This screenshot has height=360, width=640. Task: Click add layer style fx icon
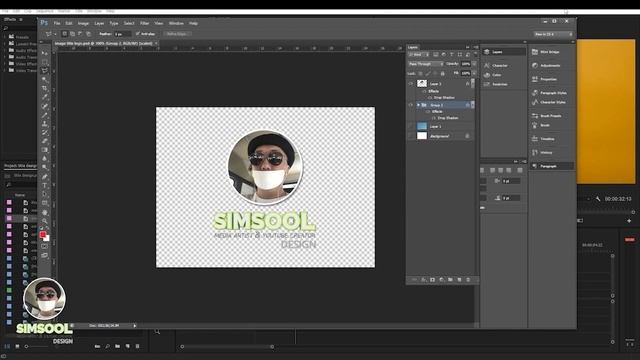[x=423, y=280]
